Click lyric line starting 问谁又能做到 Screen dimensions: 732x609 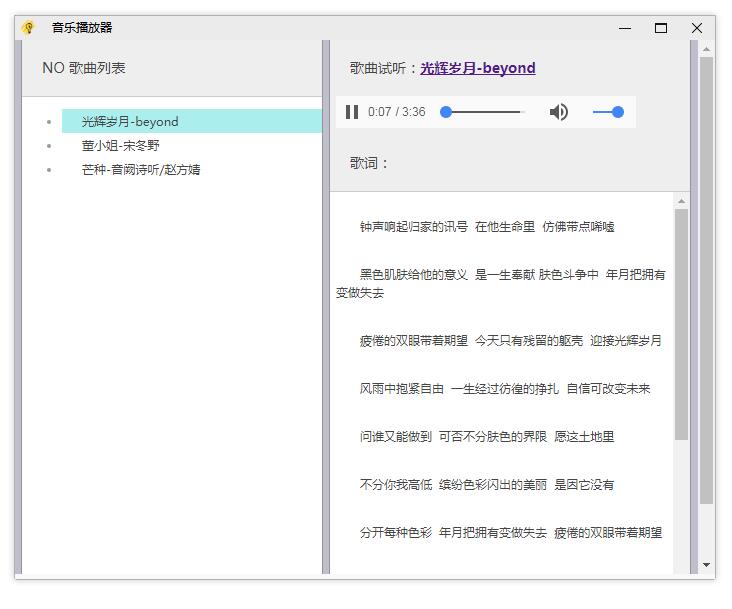tap(487, 437)
